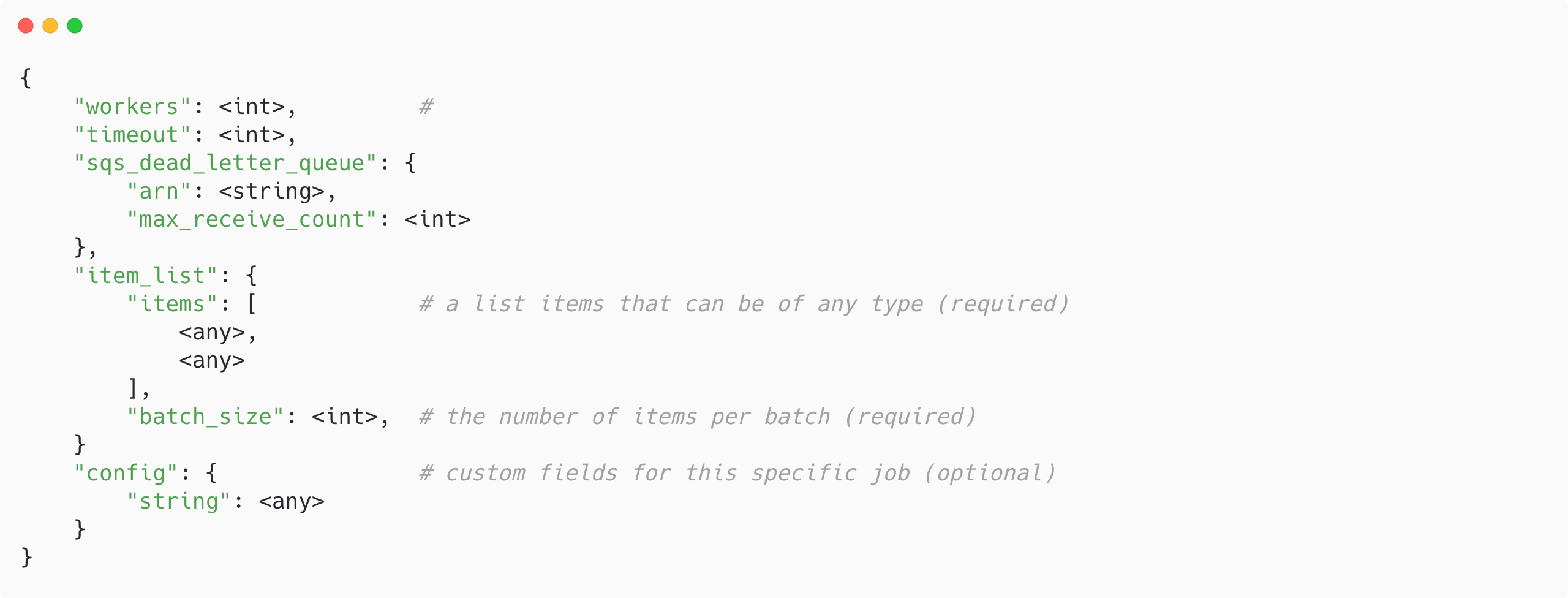
Task: Click the "config" key text
Action: point(126,473)
